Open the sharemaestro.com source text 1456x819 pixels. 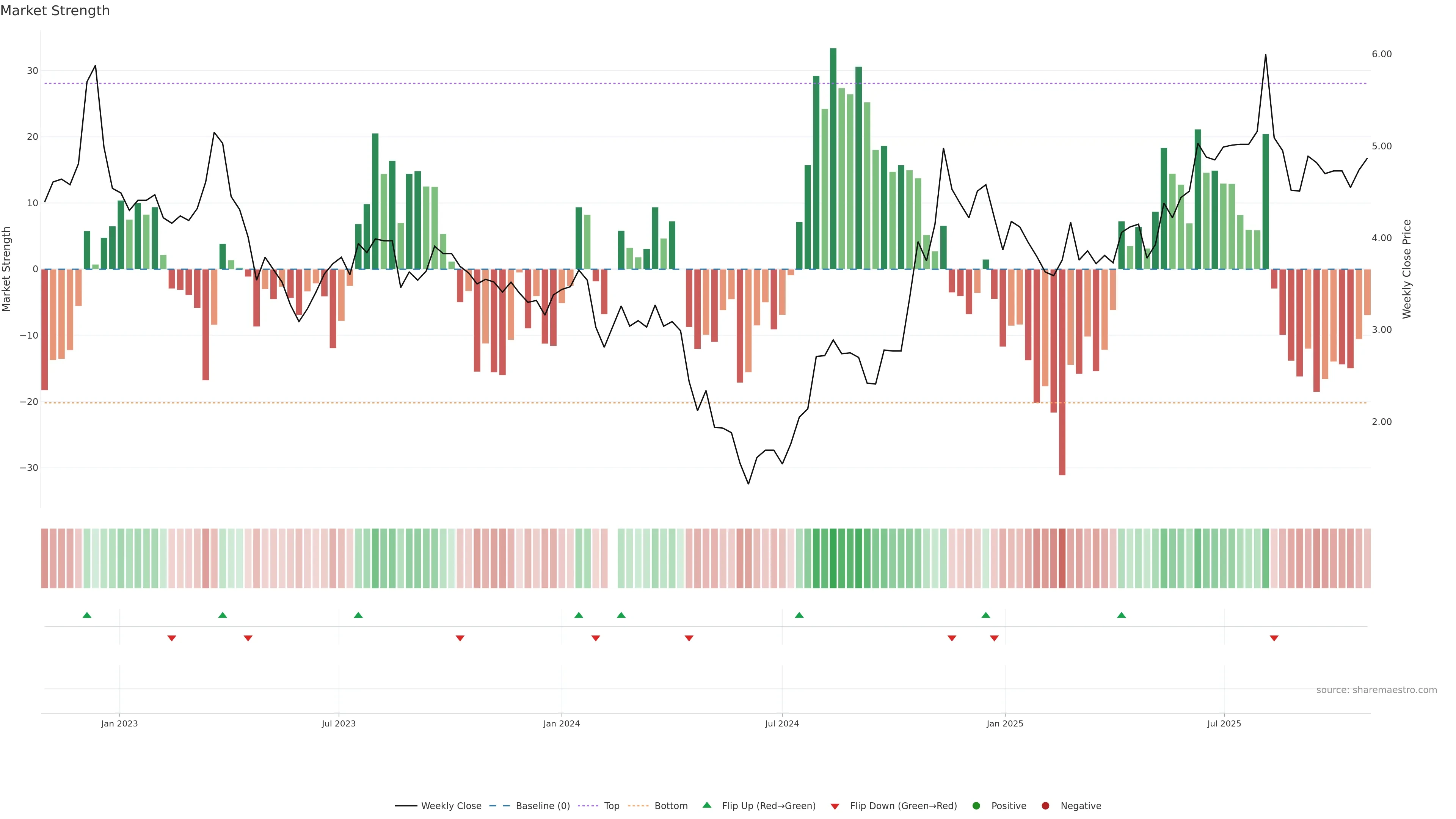(x=1376, y=690)
